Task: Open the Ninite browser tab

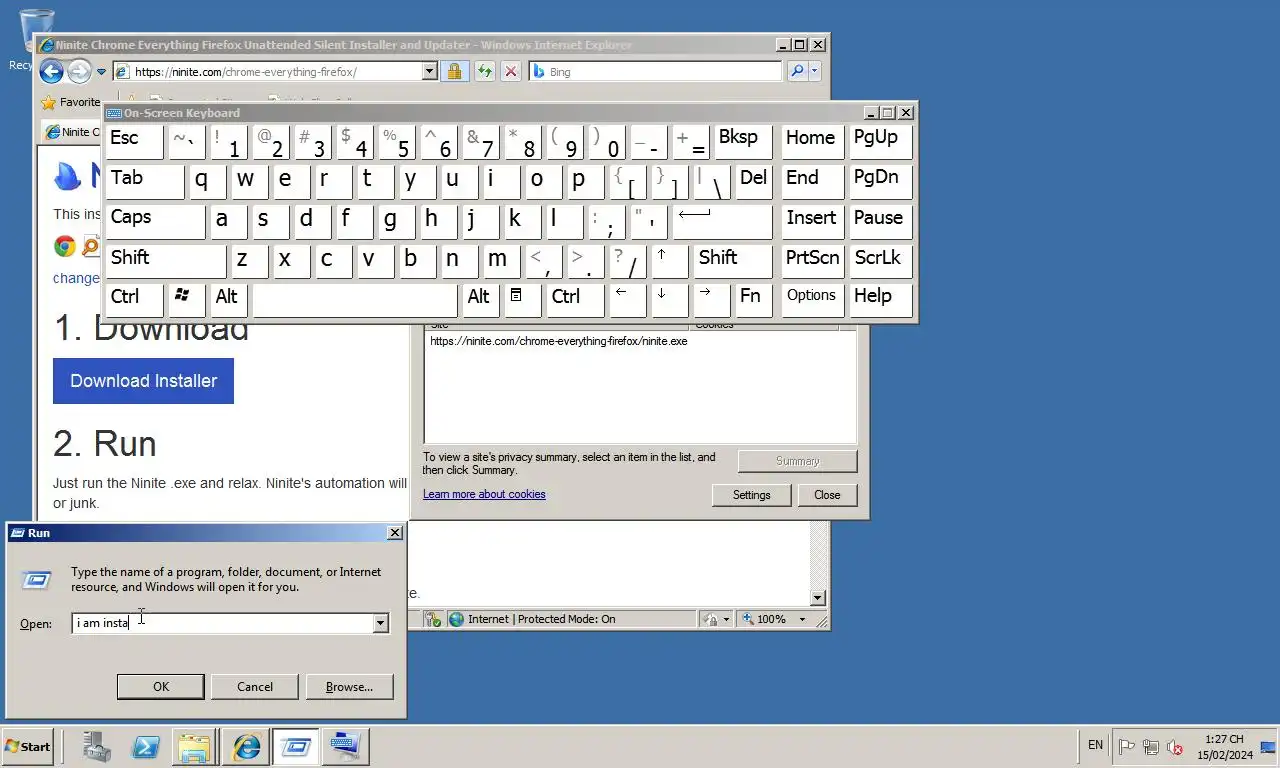Action: (x=73, y=132)
